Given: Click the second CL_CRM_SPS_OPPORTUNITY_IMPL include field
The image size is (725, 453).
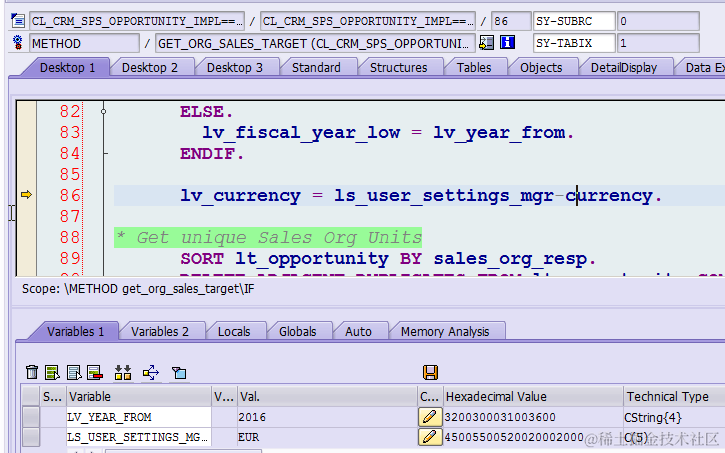Looking at the screenshot, I should 368,21.
